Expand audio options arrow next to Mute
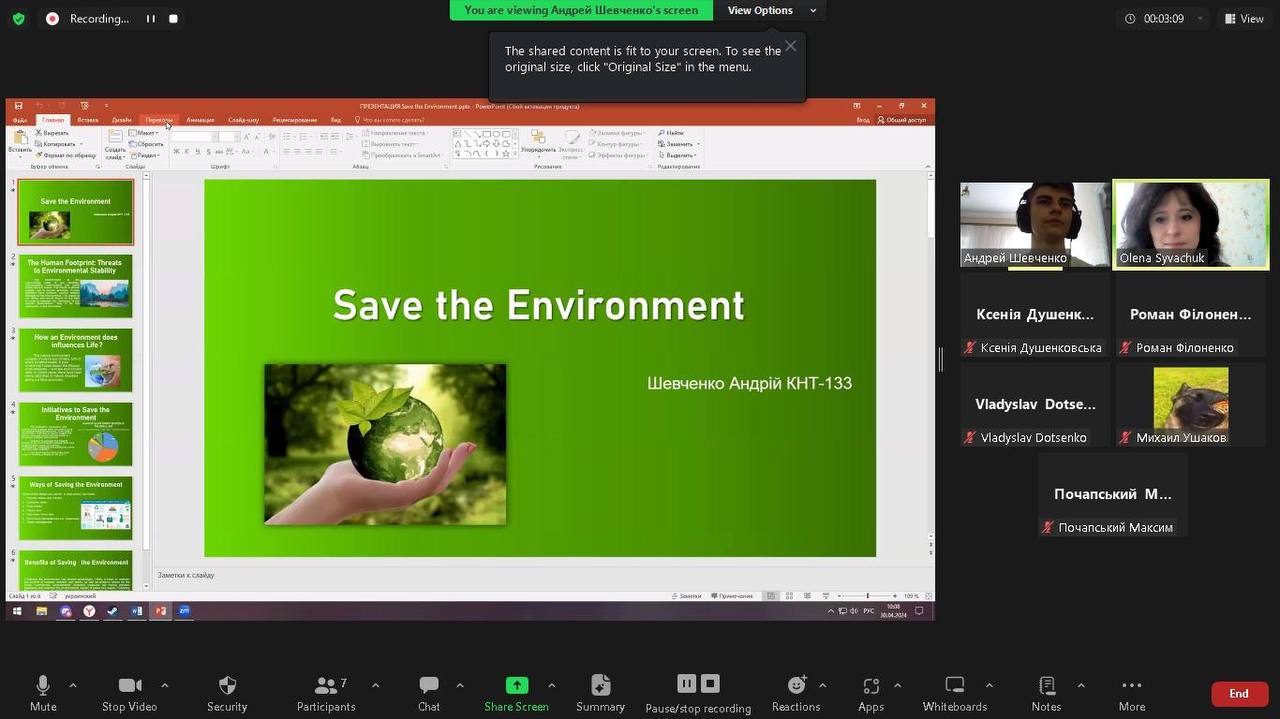 coord(73,686)
